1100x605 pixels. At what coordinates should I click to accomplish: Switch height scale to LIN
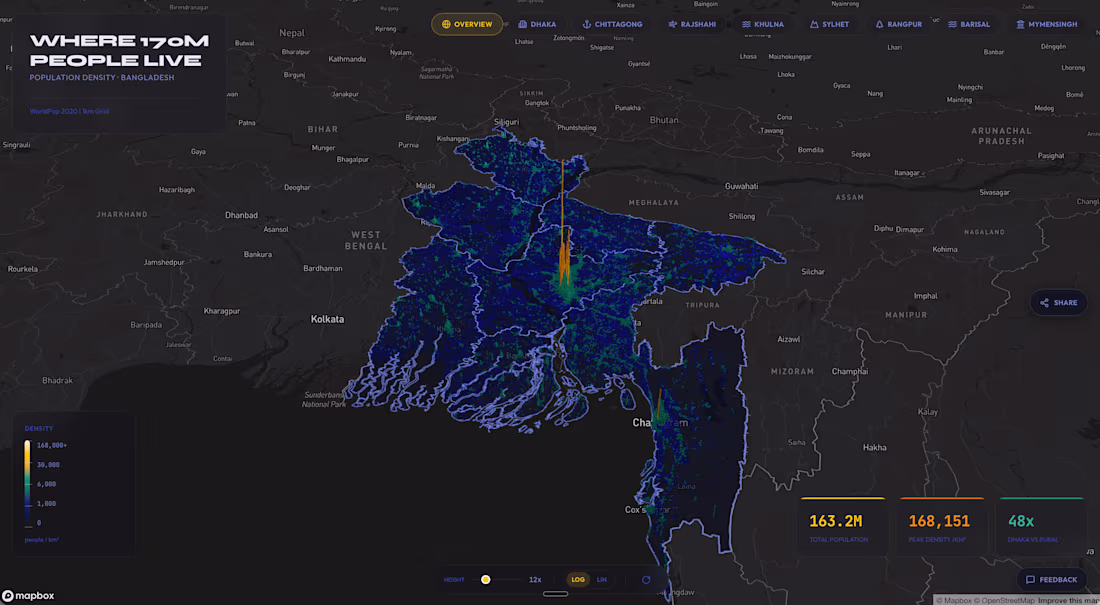point(601,579)
